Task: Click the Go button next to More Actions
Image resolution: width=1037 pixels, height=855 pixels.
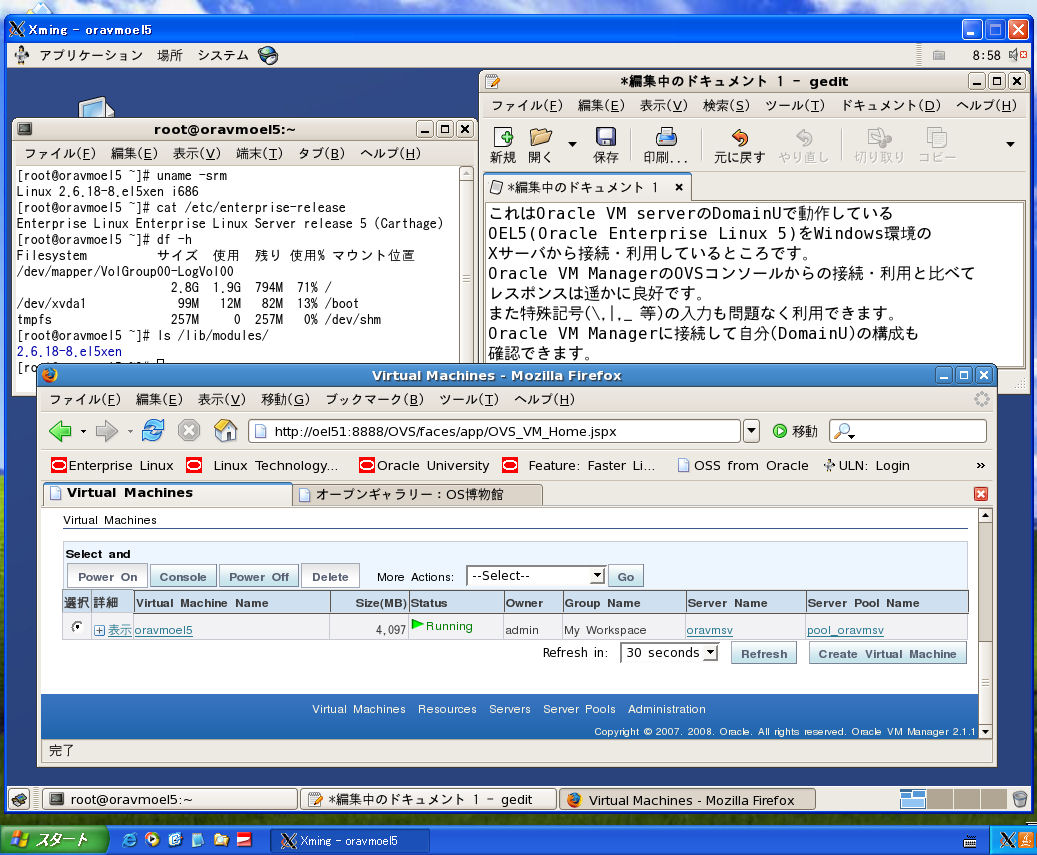Action: click(x=626, y=577)
